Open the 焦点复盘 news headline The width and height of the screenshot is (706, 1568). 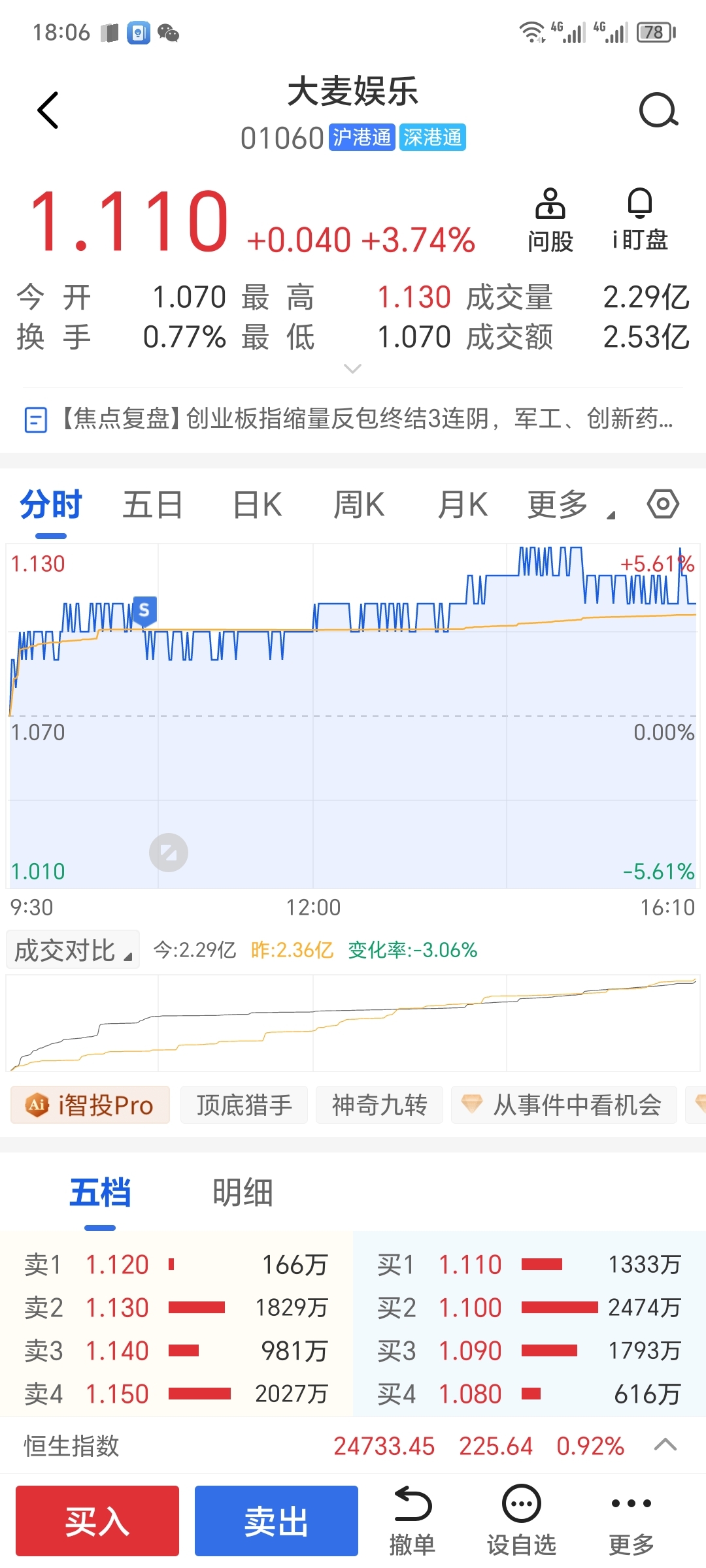click(x=366, y=419)
